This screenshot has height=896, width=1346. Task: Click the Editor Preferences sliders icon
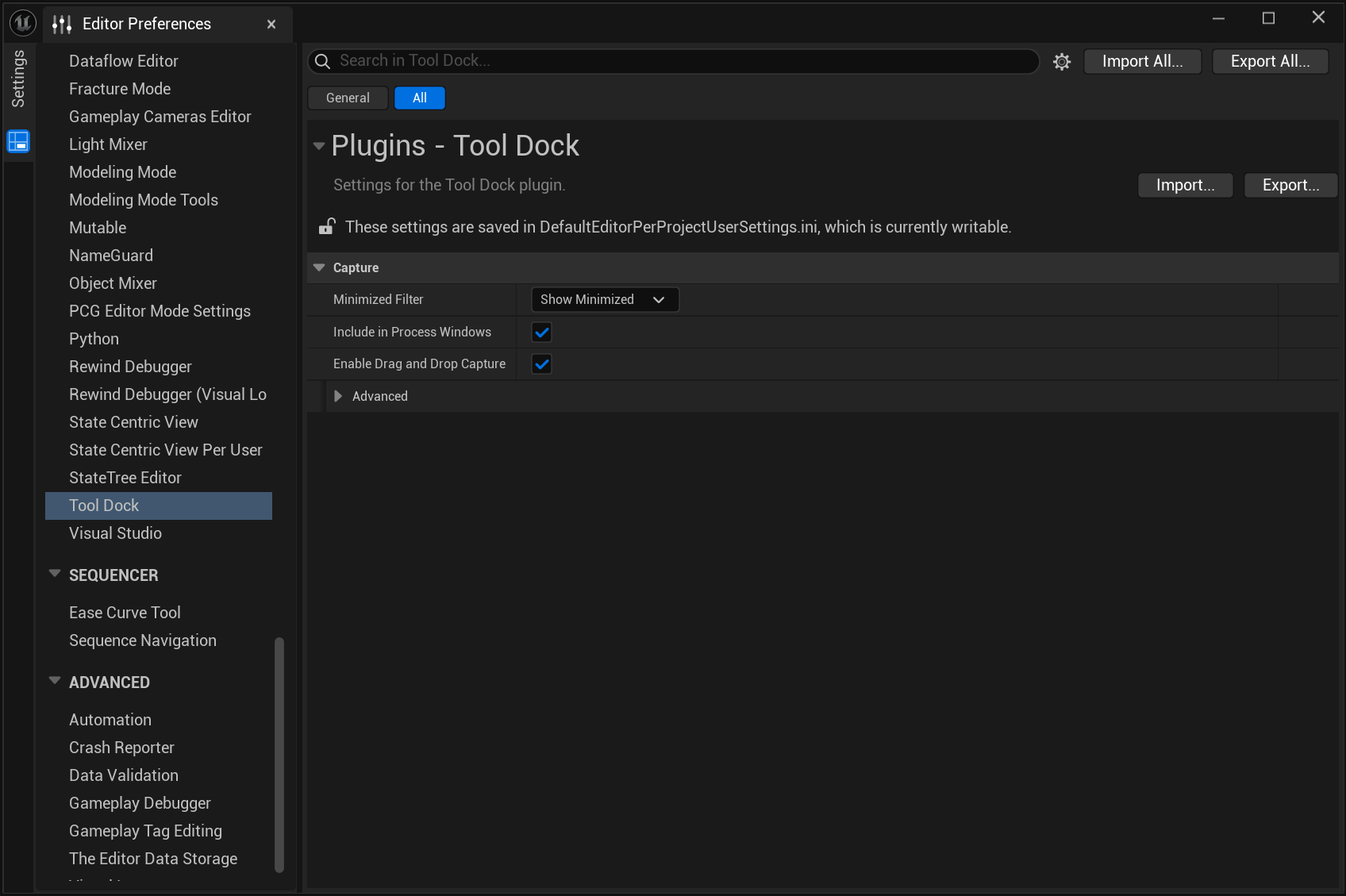[62, 25]
